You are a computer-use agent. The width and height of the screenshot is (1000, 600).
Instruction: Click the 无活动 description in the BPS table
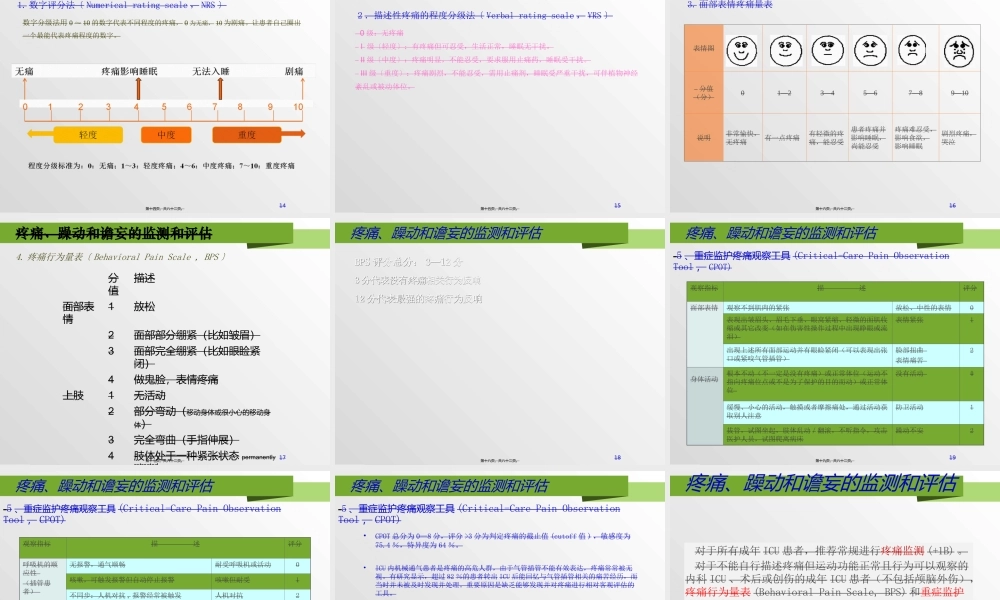click(x=149, y=395)
